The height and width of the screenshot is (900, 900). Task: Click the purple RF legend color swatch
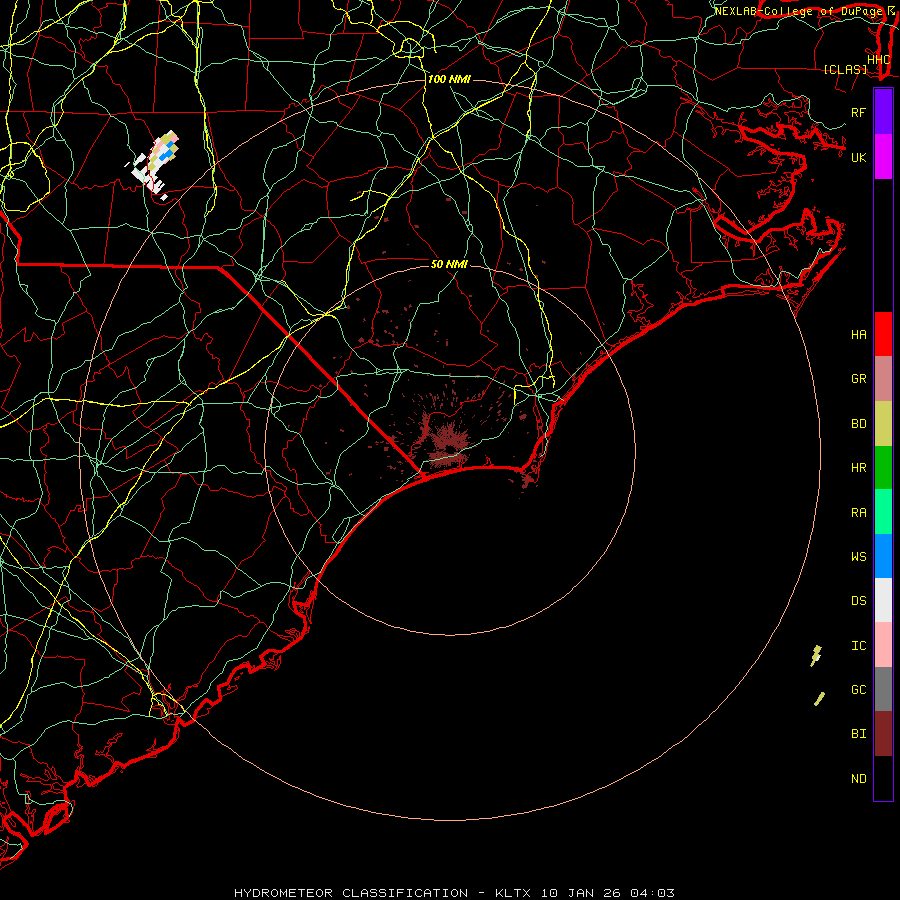(883, 112)
